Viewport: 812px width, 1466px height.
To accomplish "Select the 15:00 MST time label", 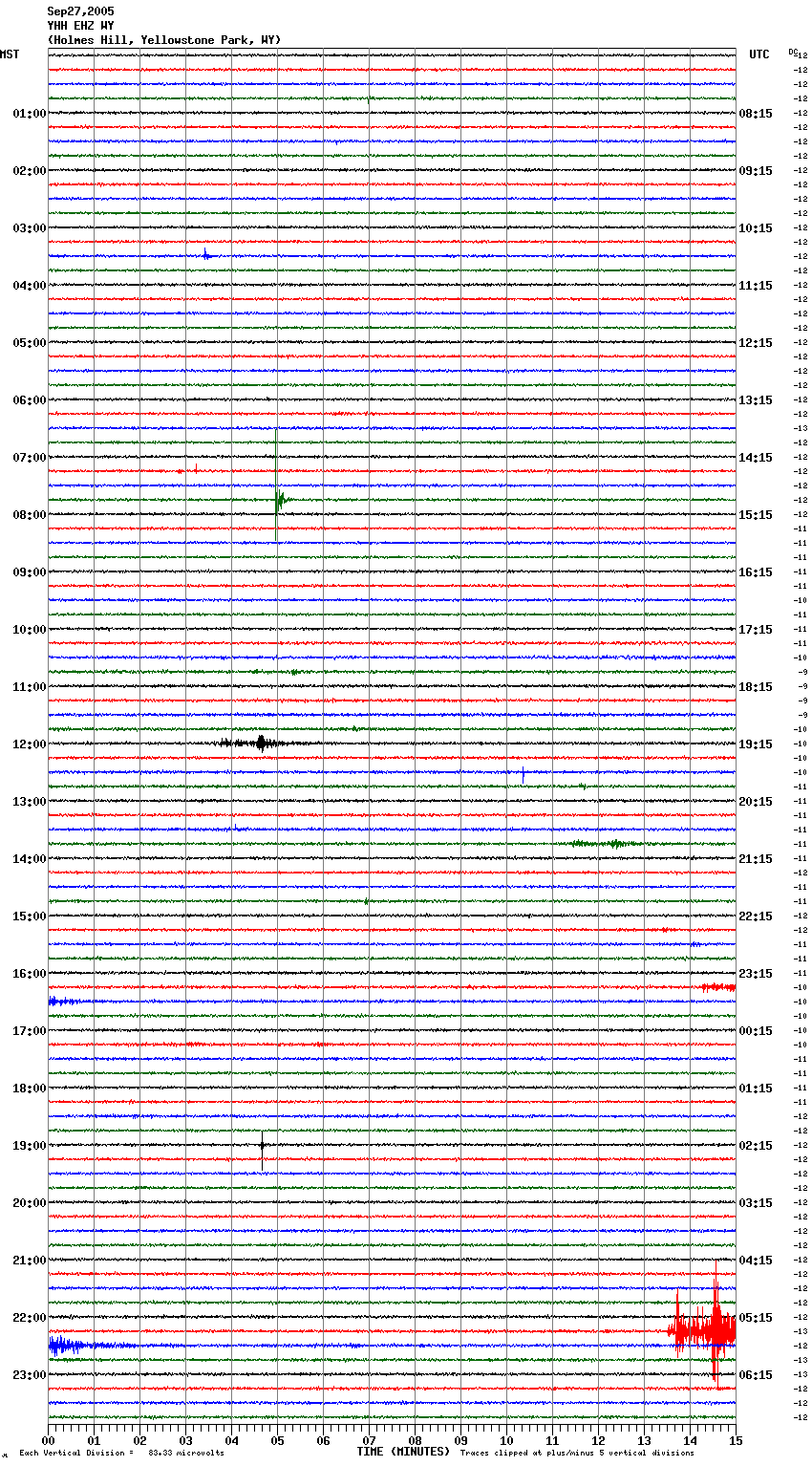I will 30,916.
